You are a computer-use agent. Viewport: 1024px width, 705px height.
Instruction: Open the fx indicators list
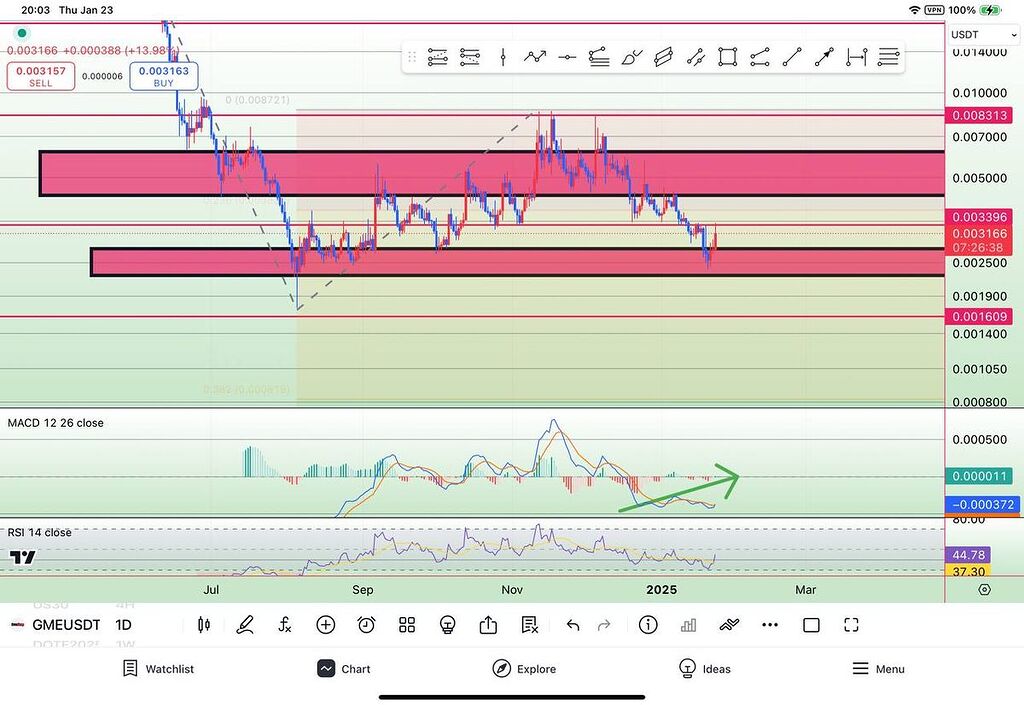(285, 625)
